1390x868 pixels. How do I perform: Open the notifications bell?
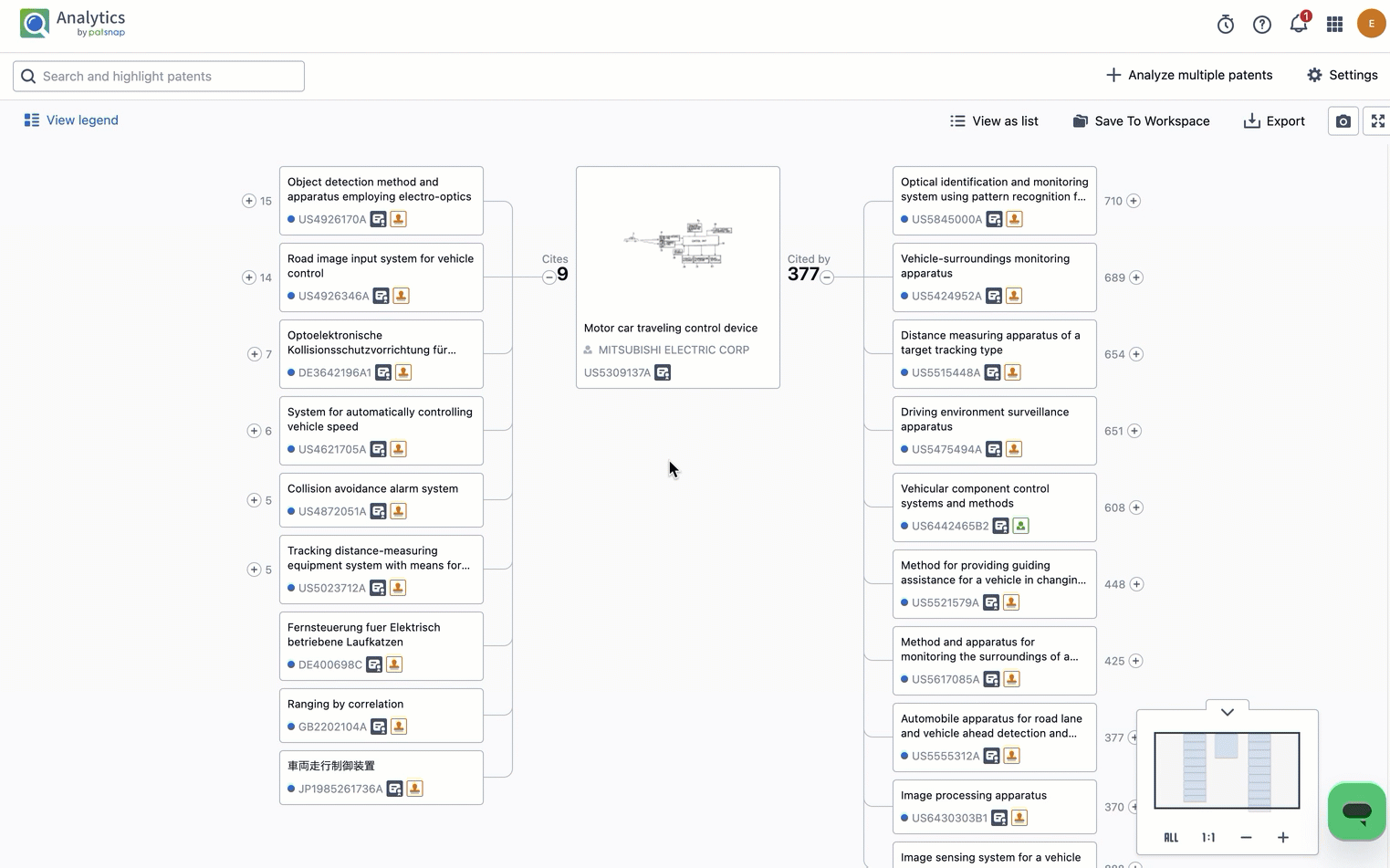(1298, 25)
